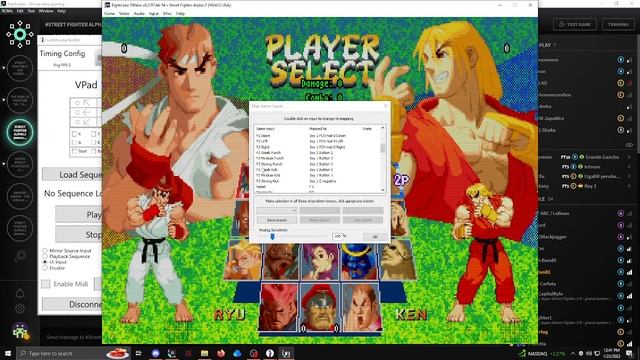Open the Misc menu in emulator
This screenshot has height=360, width=640.
167,13
